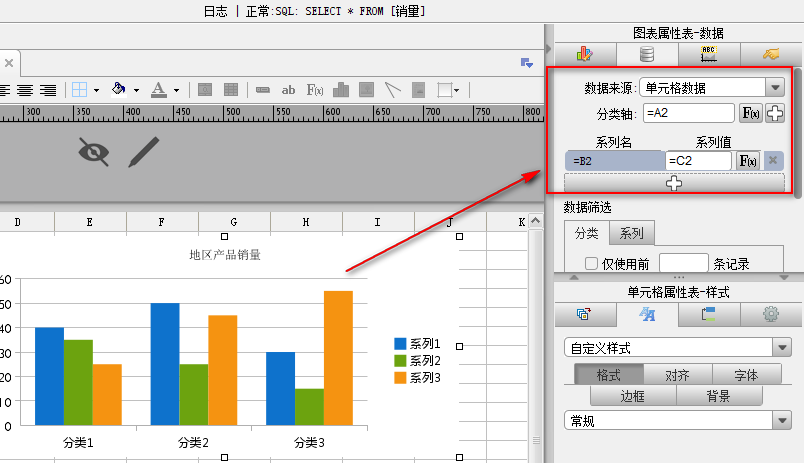Insert a plain text cell element
The width and height of the screenshot is (804, 463).
tap(263, 90)
